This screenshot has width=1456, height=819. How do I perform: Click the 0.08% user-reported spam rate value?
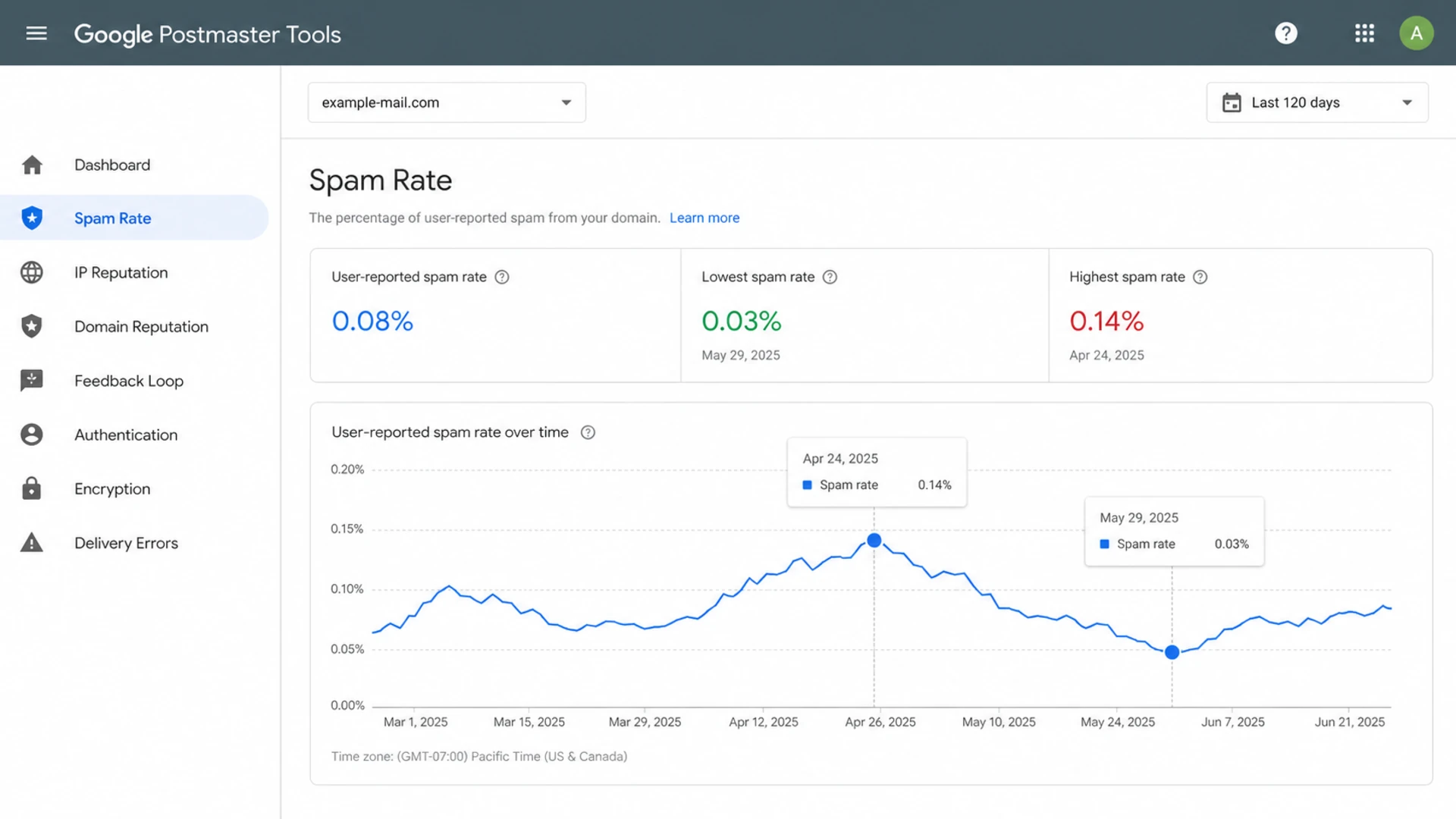tap(372, 321)
